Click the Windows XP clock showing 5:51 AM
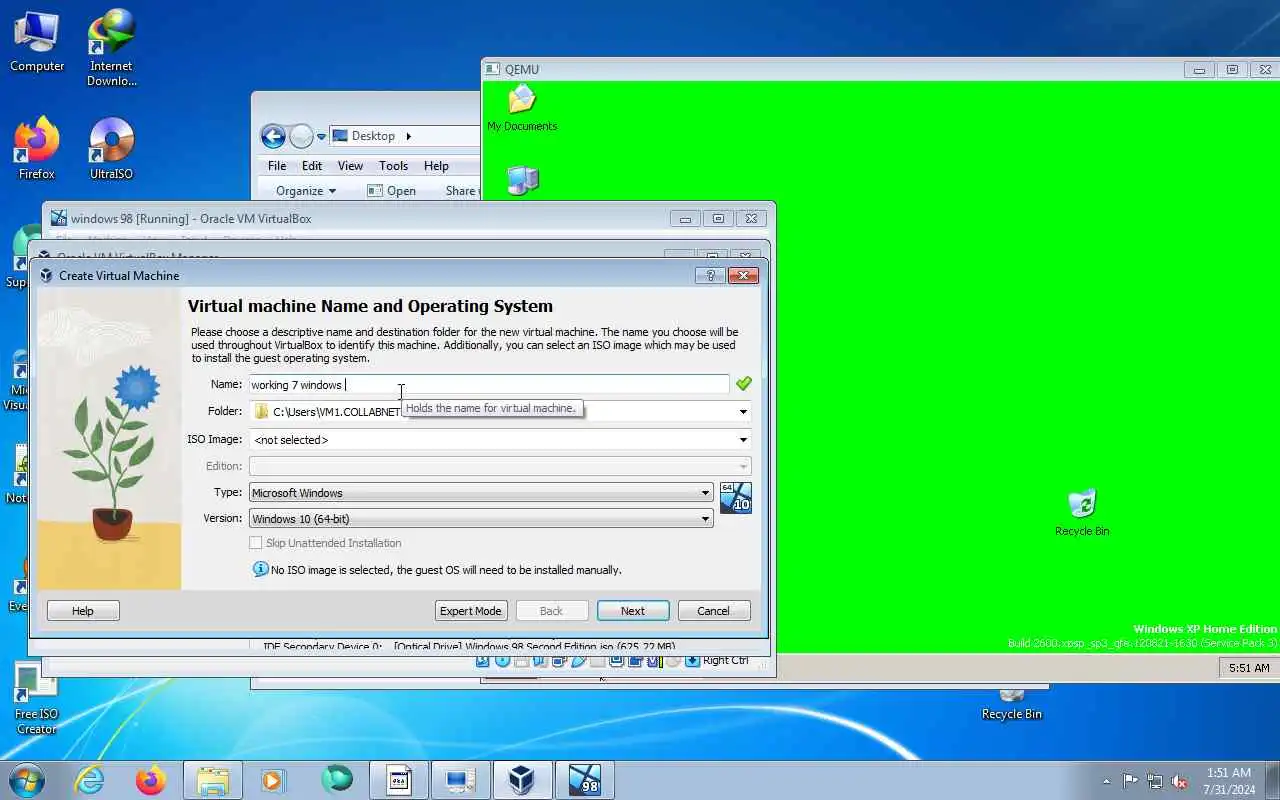The height and width of the screenshot is (800, 1280). (x=1249, y=667)
